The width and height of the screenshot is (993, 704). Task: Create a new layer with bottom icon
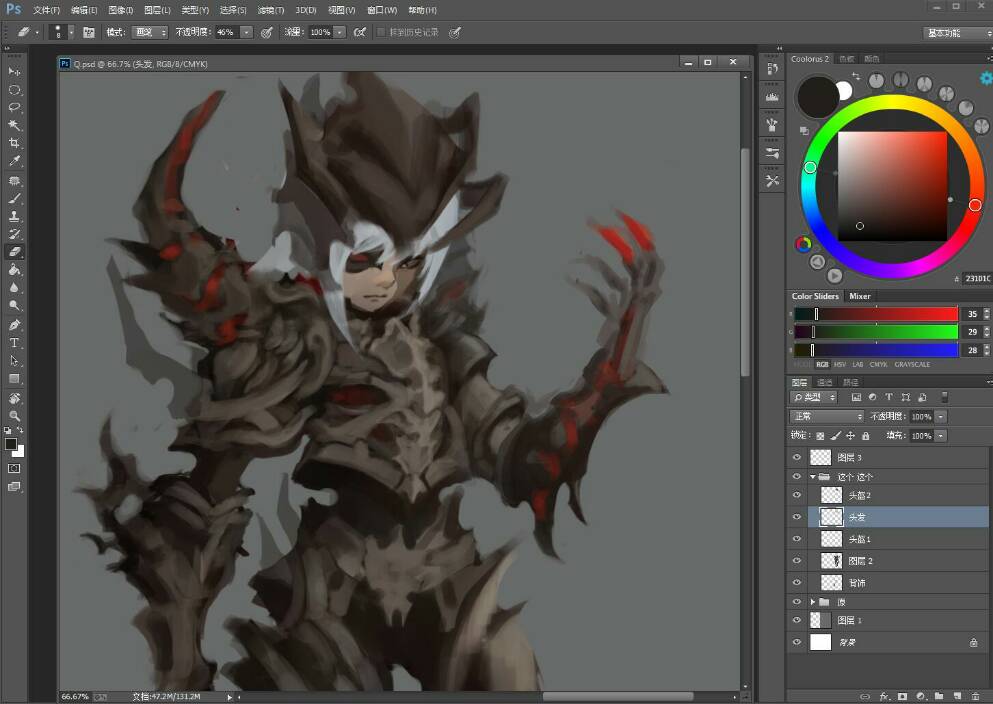click(957, 696)
